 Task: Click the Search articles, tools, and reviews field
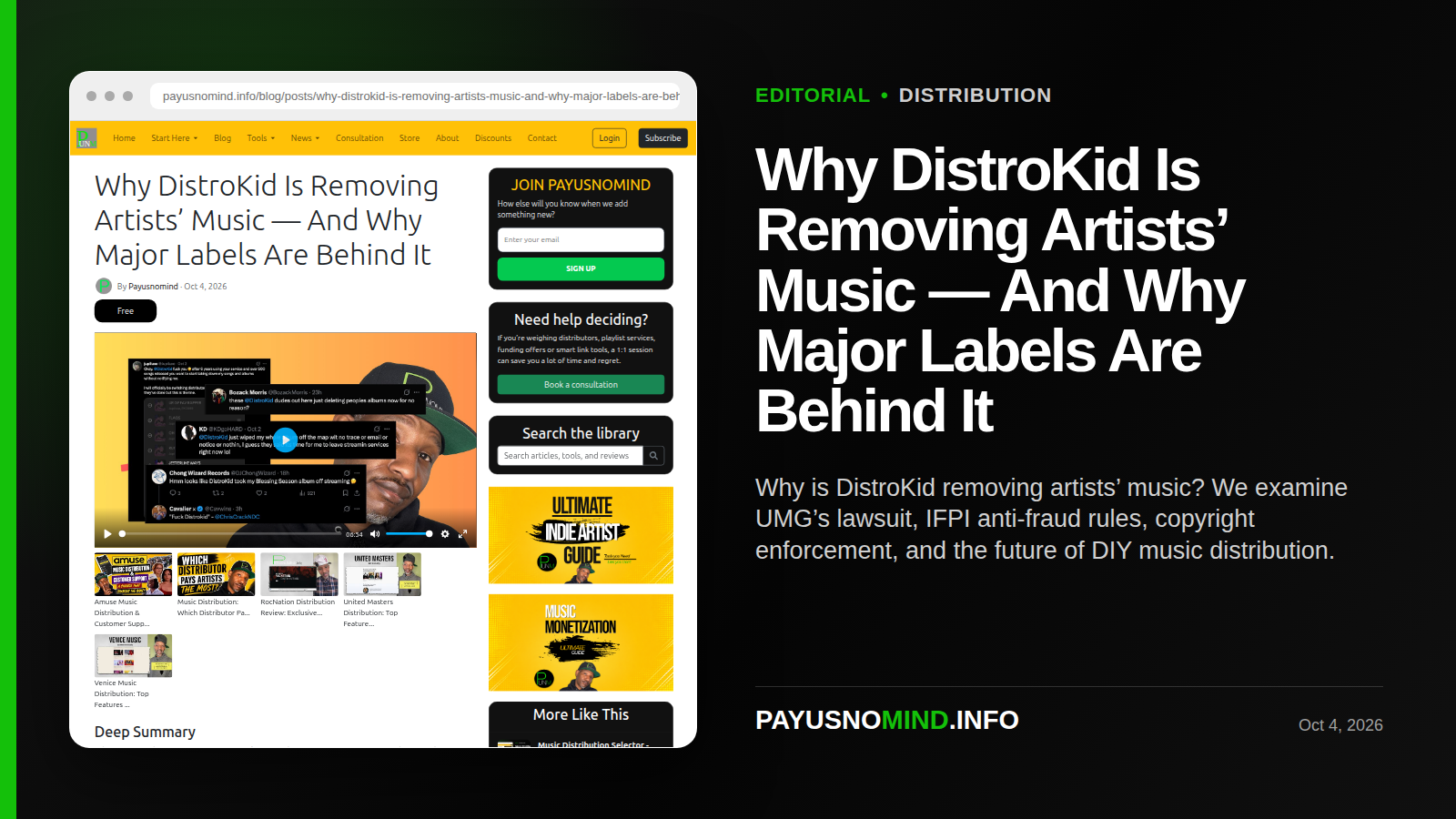571,456
